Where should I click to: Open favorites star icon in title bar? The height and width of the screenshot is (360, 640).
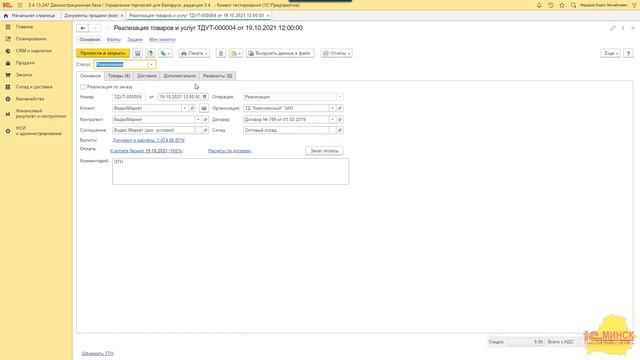pyautogui.click(x=562, y=5)
